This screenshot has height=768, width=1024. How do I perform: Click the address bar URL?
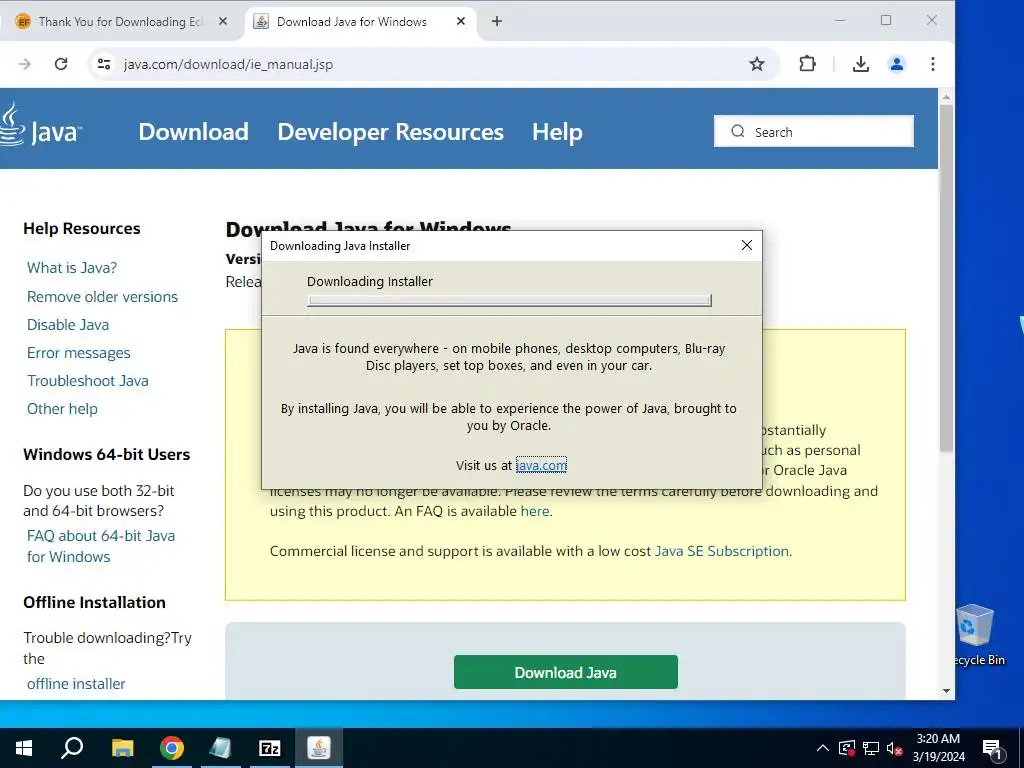229,64
